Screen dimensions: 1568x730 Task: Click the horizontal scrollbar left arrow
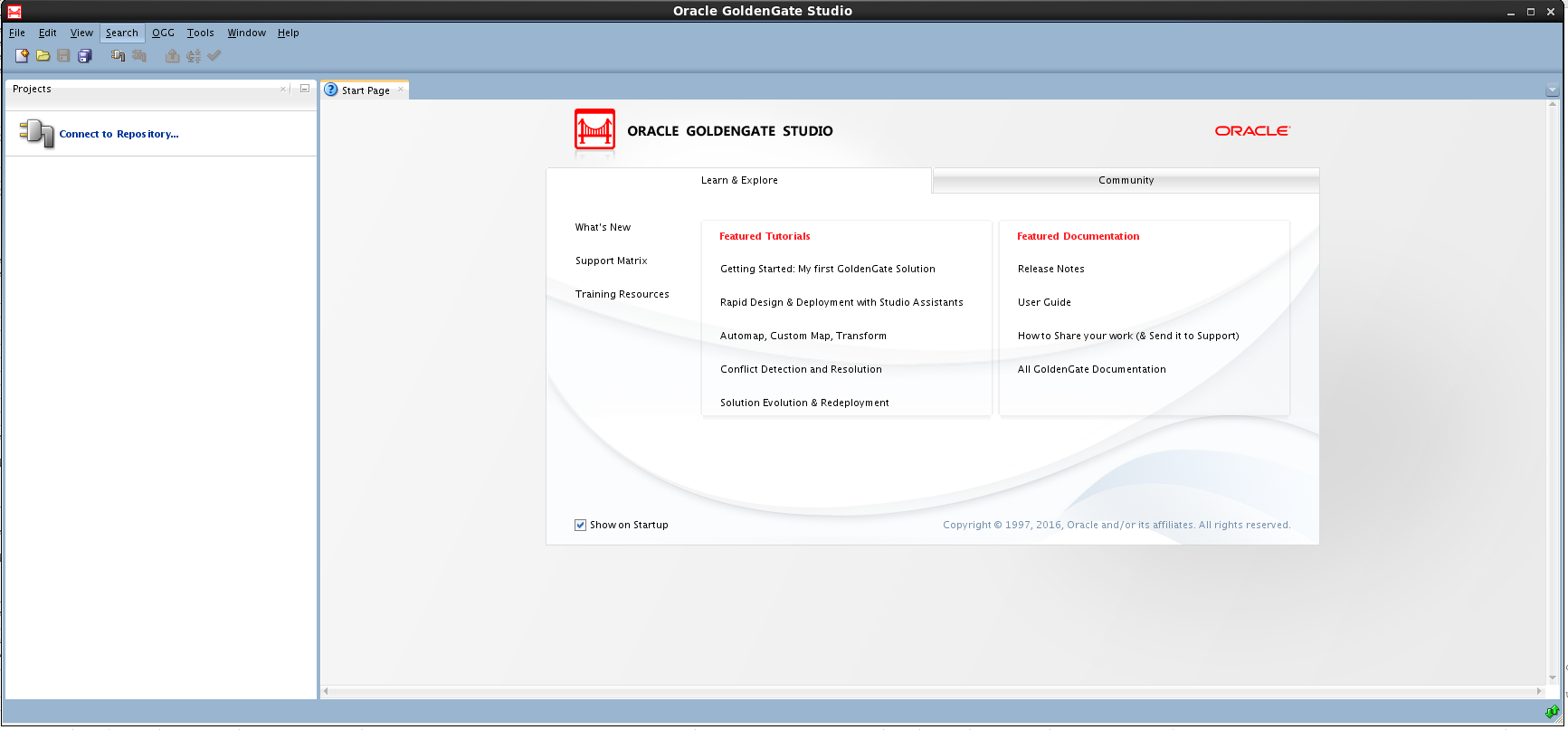tap(326, 691)
